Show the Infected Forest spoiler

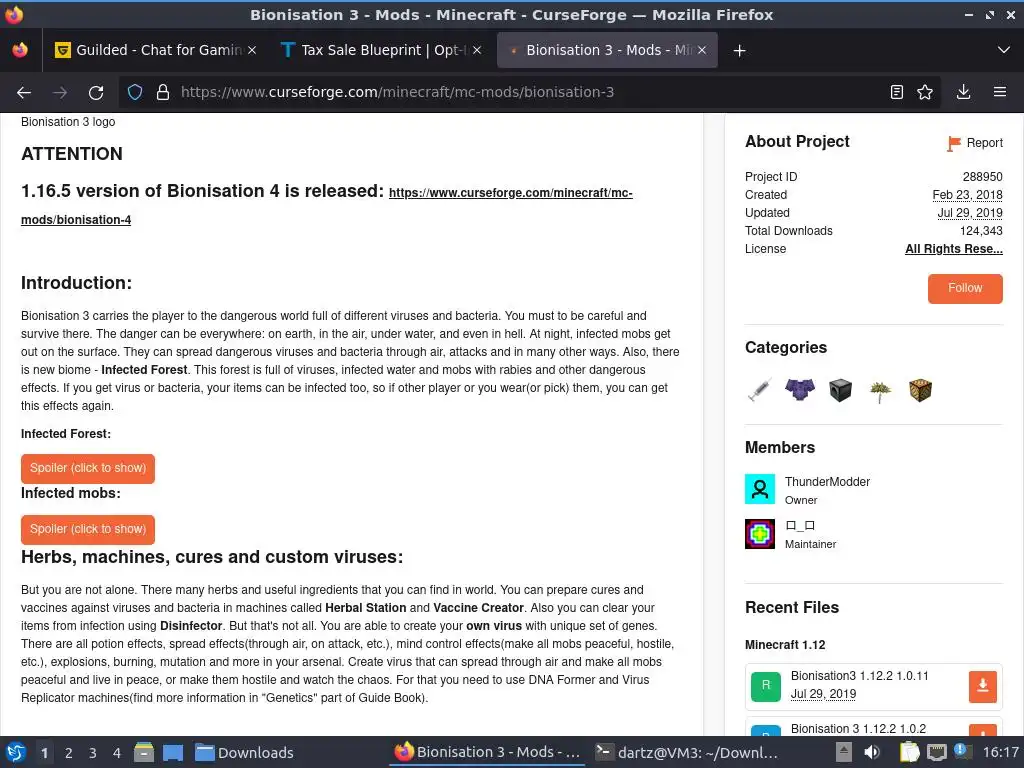[88, 468]
